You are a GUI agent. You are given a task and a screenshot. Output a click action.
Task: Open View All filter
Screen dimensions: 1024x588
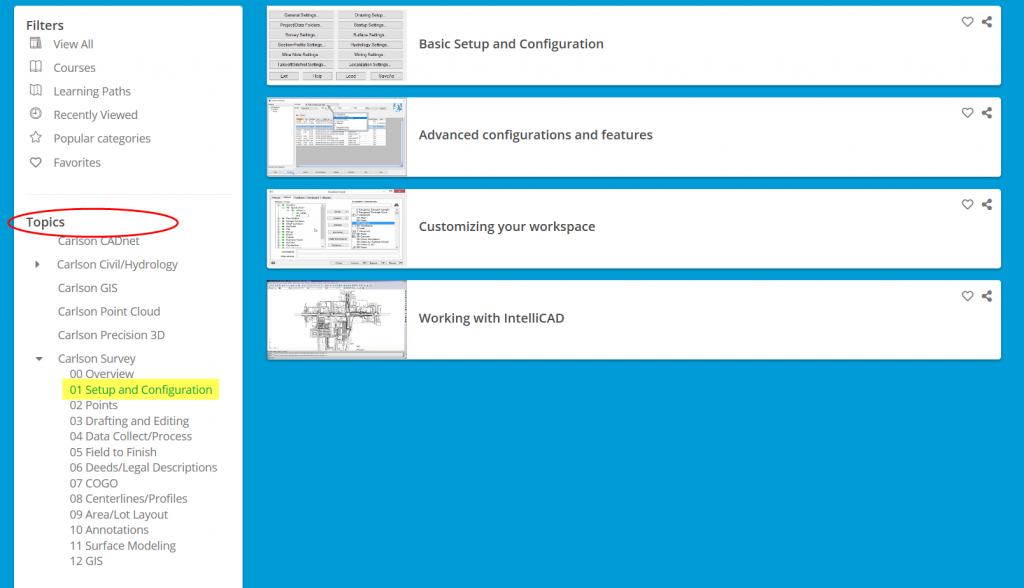point(73,44)
